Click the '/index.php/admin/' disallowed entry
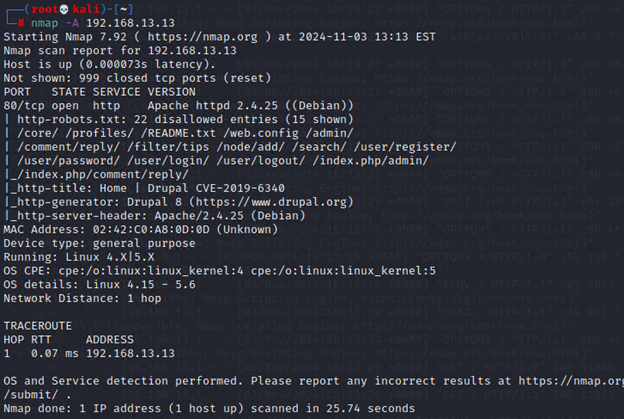Viewport: 624px width, 419px height. 370,159
